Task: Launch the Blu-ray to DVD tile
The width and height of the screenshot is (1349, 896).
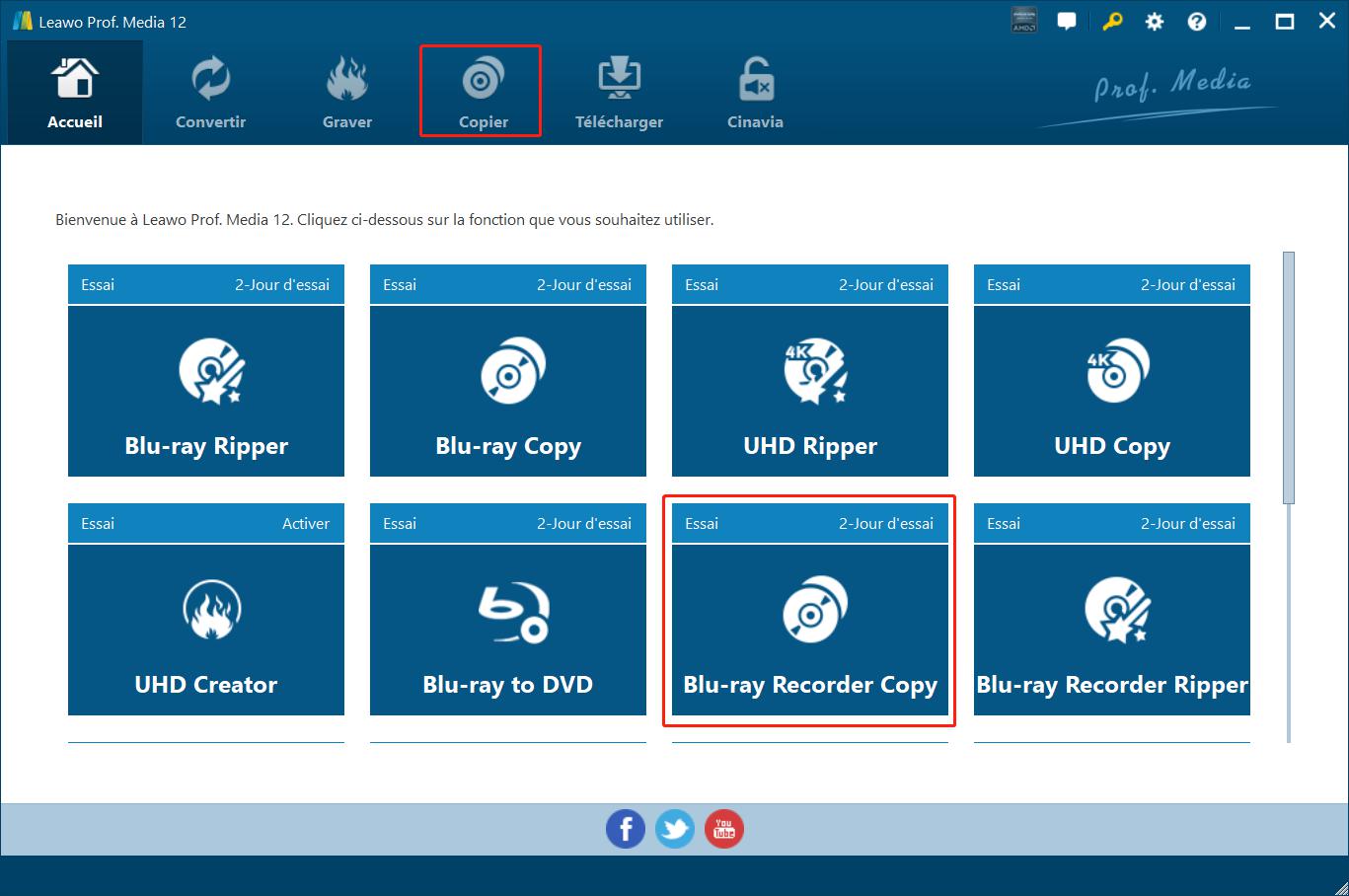Action: (x=507, y=630)
